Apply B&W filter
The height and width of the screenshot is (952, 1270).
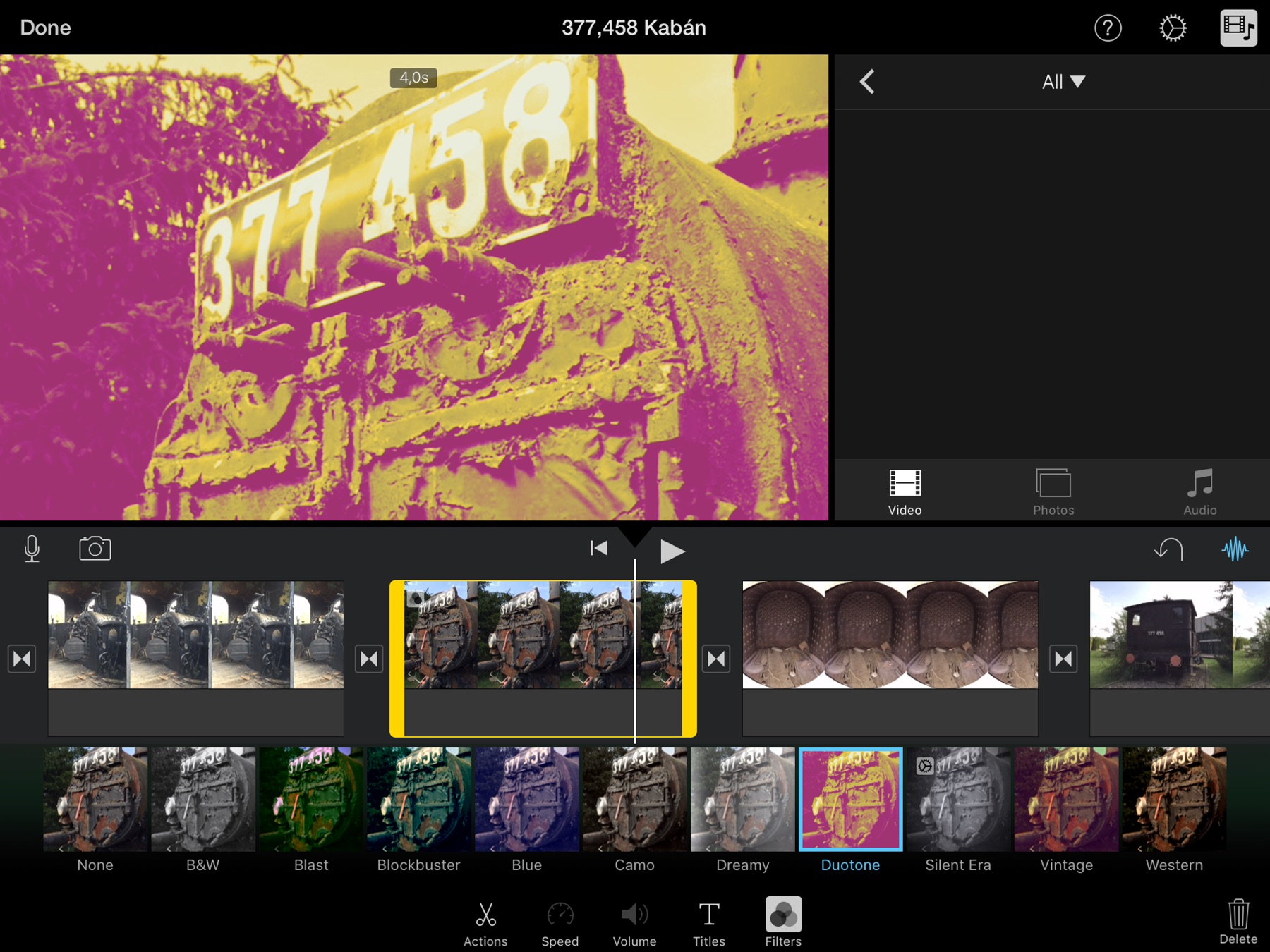point(203,810)
